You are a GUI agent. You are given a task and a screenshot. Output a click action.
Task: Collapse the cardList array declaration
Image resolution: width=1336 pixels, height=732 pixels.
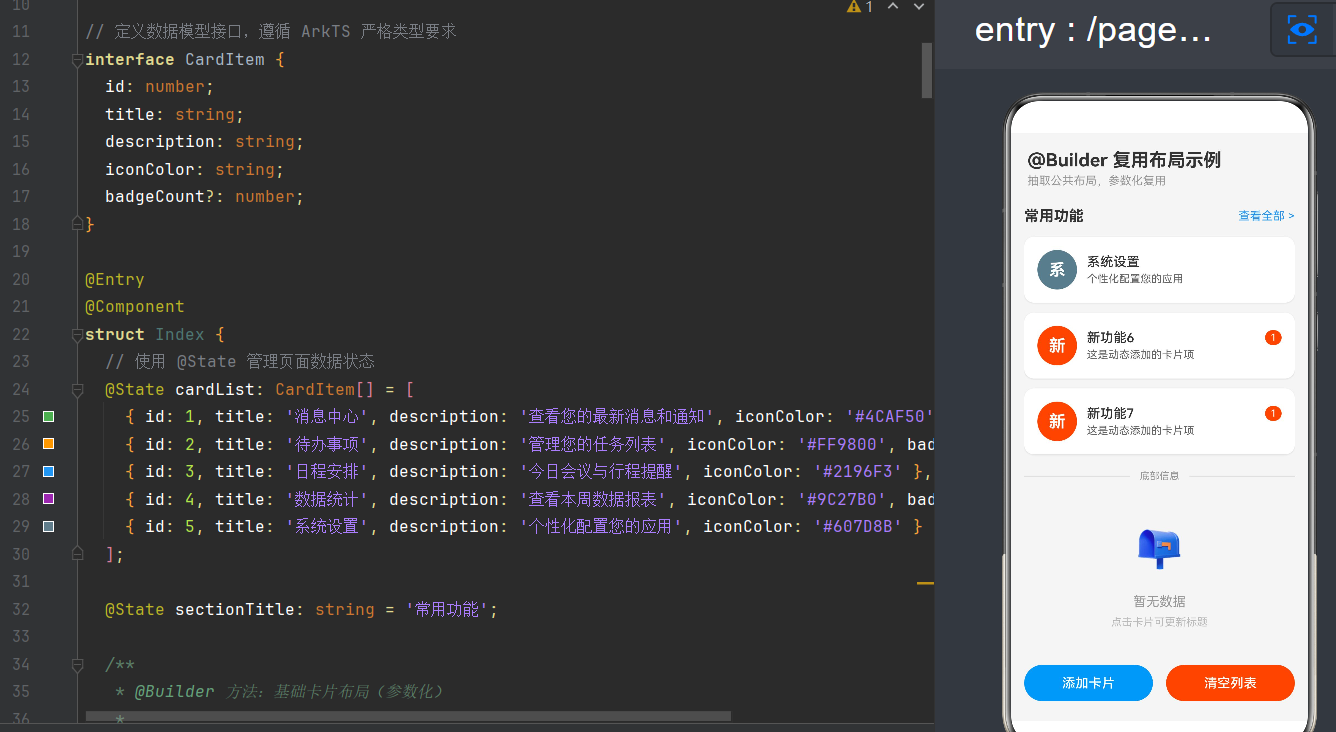(x=77, y=390)
